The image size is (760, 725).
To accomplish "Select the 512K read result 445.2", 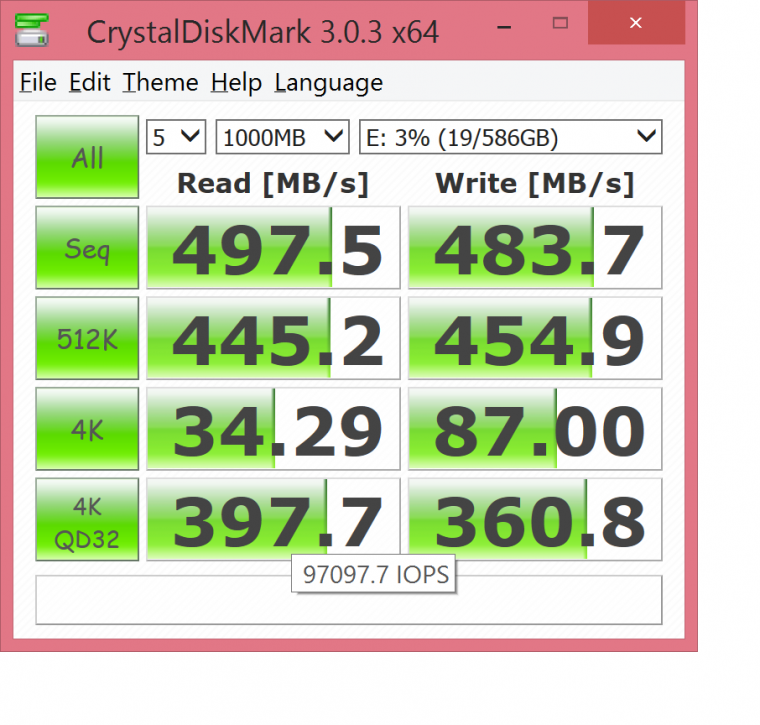I will [x=273, y=338].
